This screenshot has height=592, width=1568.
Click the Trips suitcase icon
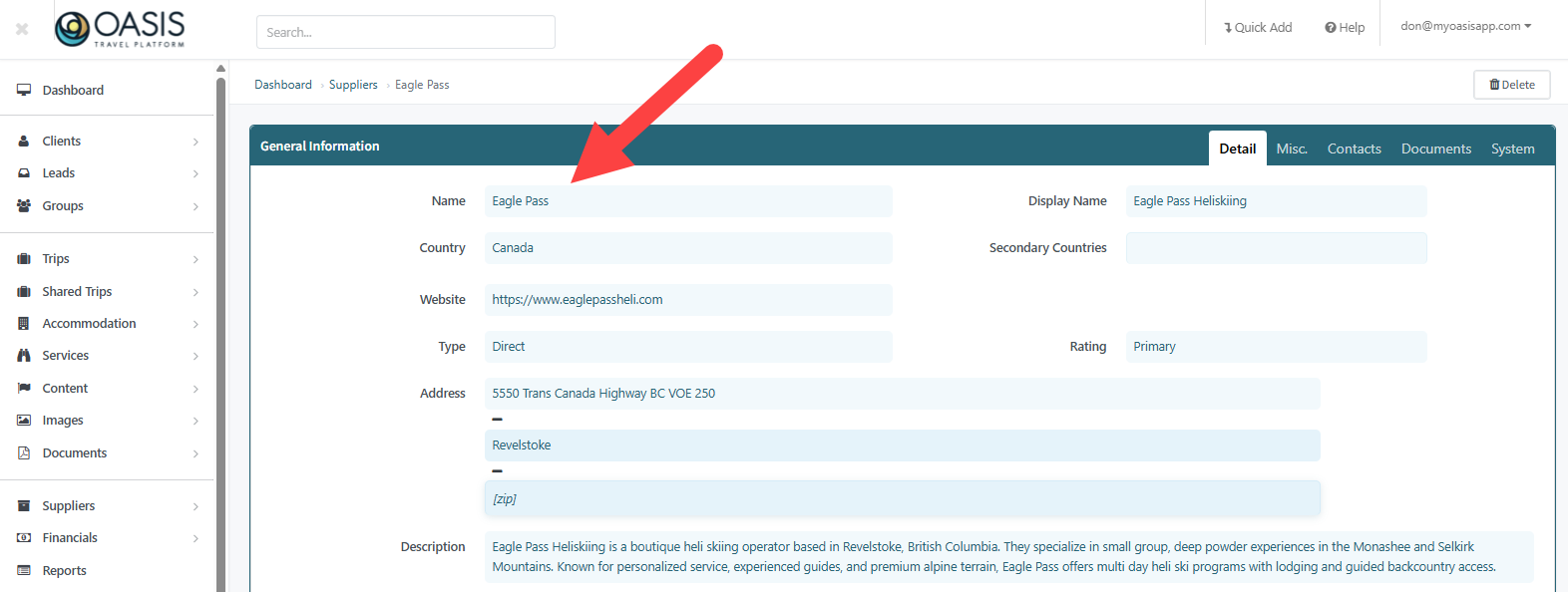tap(24, 259)
